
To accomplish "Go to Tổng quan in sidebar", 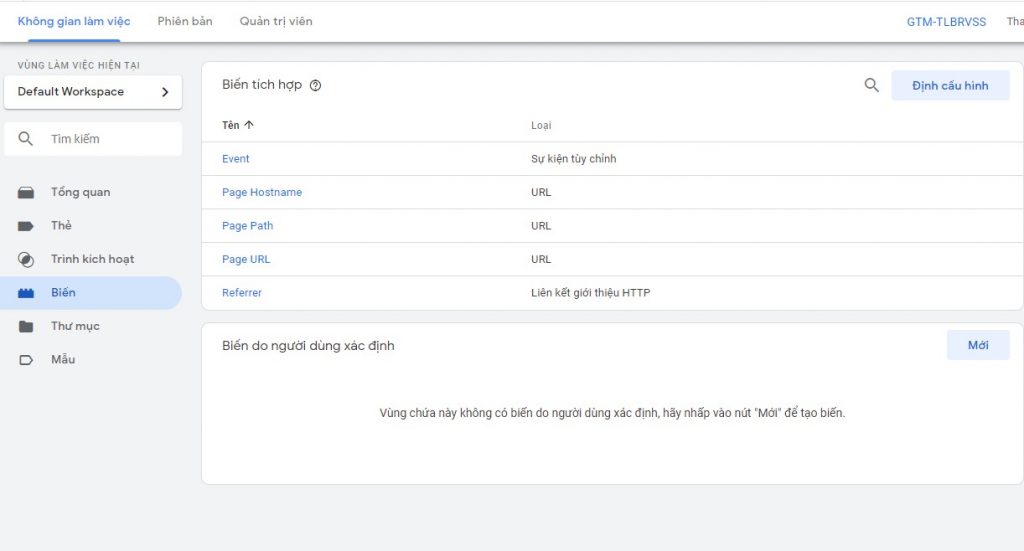I will [80, 192].
